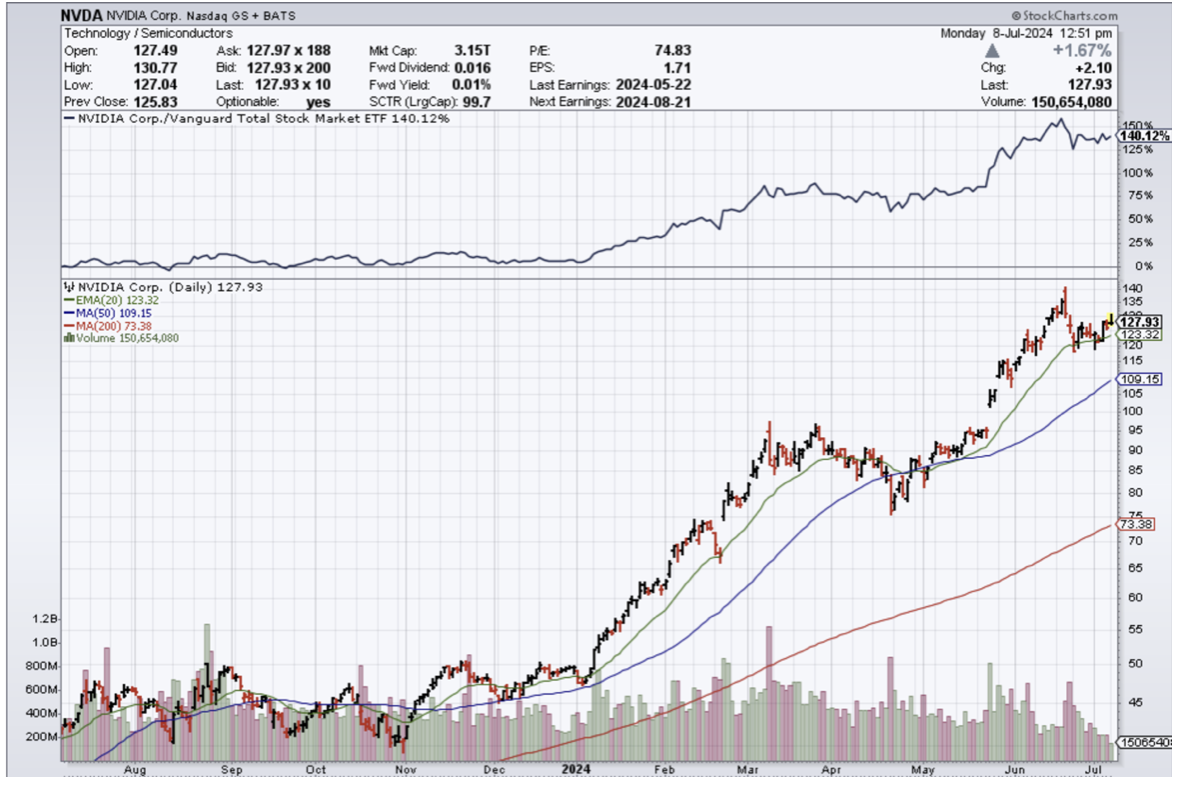Screen dimensions: 1180x786
Task: Click the 2024 year marker on time axis
Action: [574, 770]
